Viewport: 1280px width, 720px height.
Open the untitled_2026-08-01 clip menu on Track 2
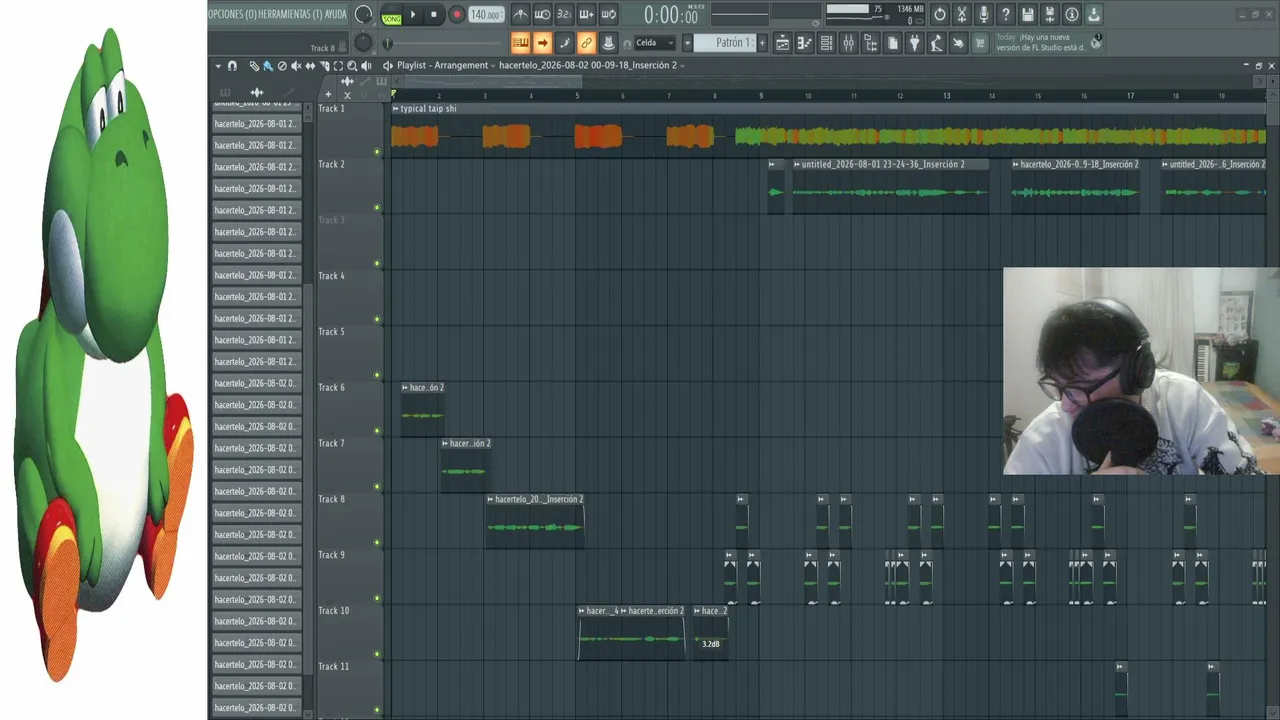click(x=797, y=164)
